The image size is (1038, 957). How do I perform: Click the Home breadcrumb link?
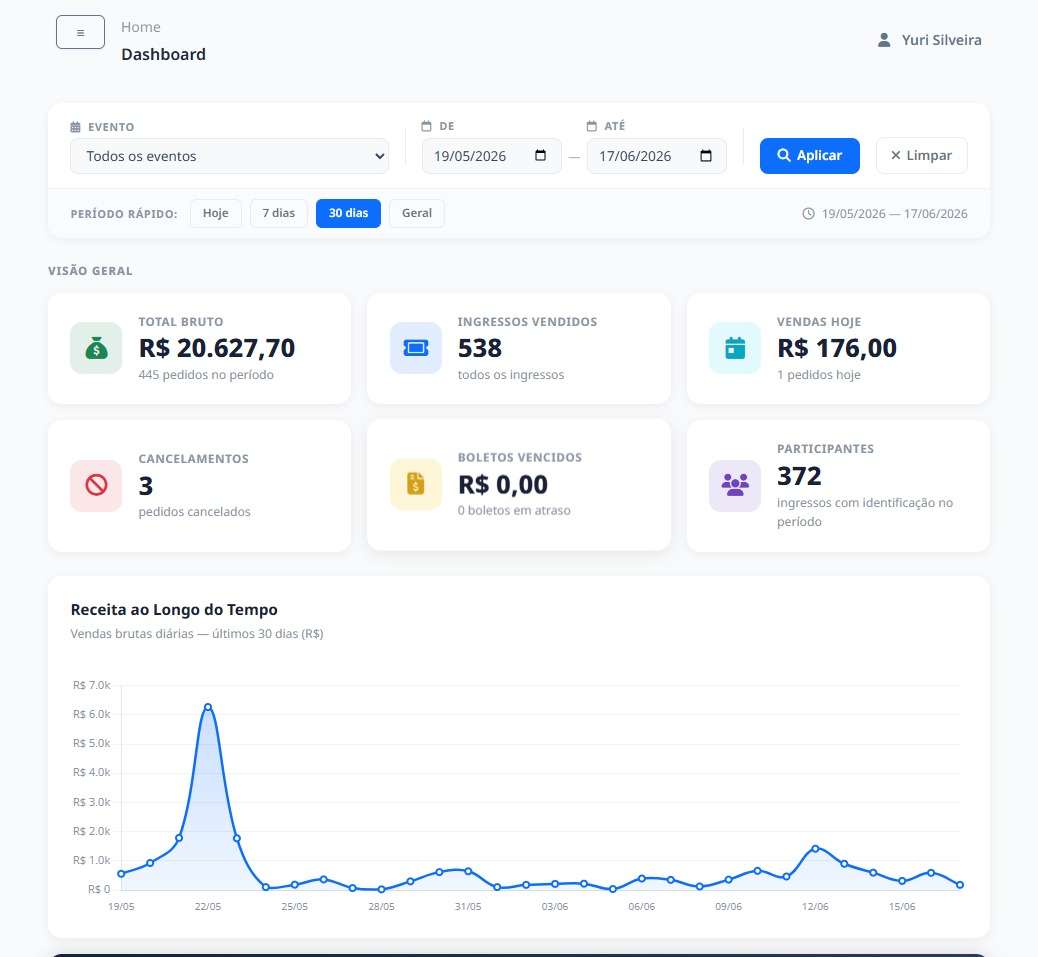[x=140, y=27]
